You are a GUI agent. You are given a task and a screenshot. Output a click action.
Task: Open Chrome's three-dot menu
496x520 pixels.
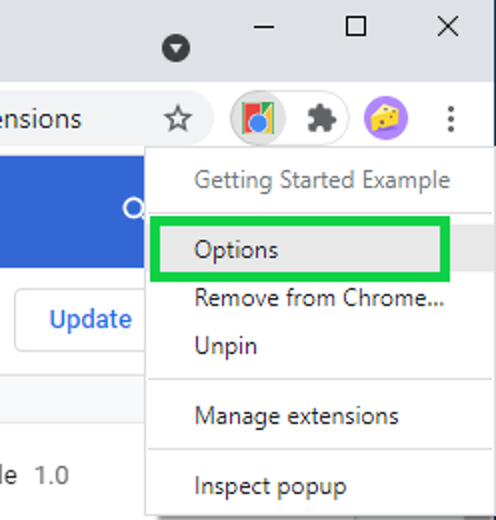pos(451,119)
